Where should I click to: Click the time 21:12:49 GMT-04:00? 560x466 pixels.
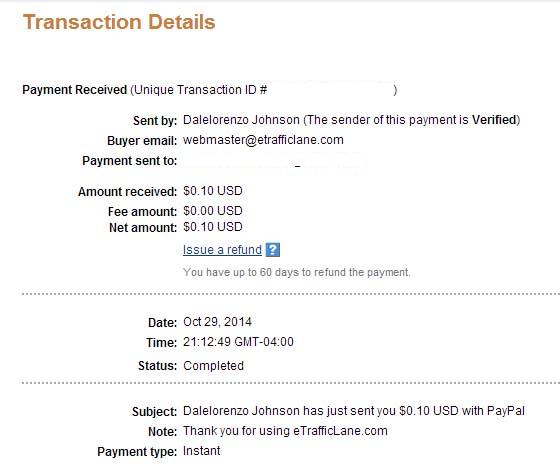[x=238, y=342]
